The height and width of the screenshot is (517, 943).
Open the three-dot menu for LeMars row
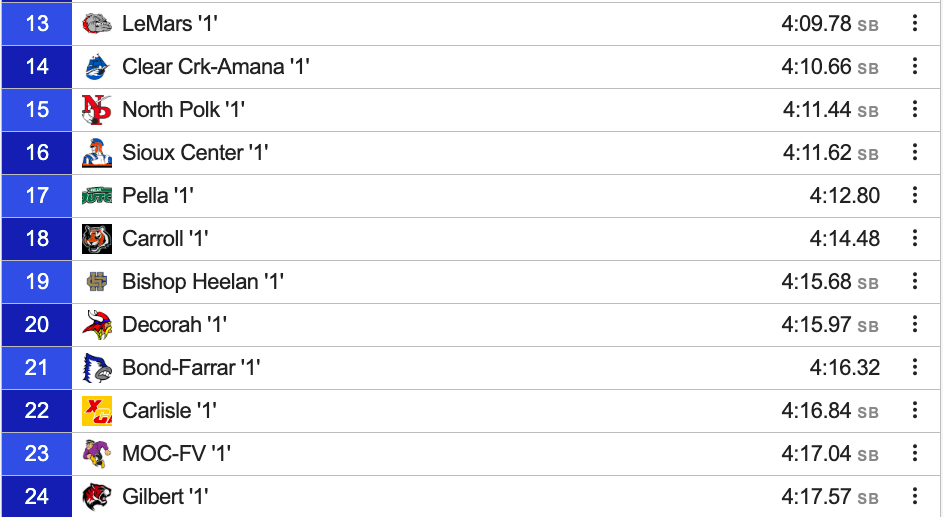pyautogui.click(x=915, y=23)
